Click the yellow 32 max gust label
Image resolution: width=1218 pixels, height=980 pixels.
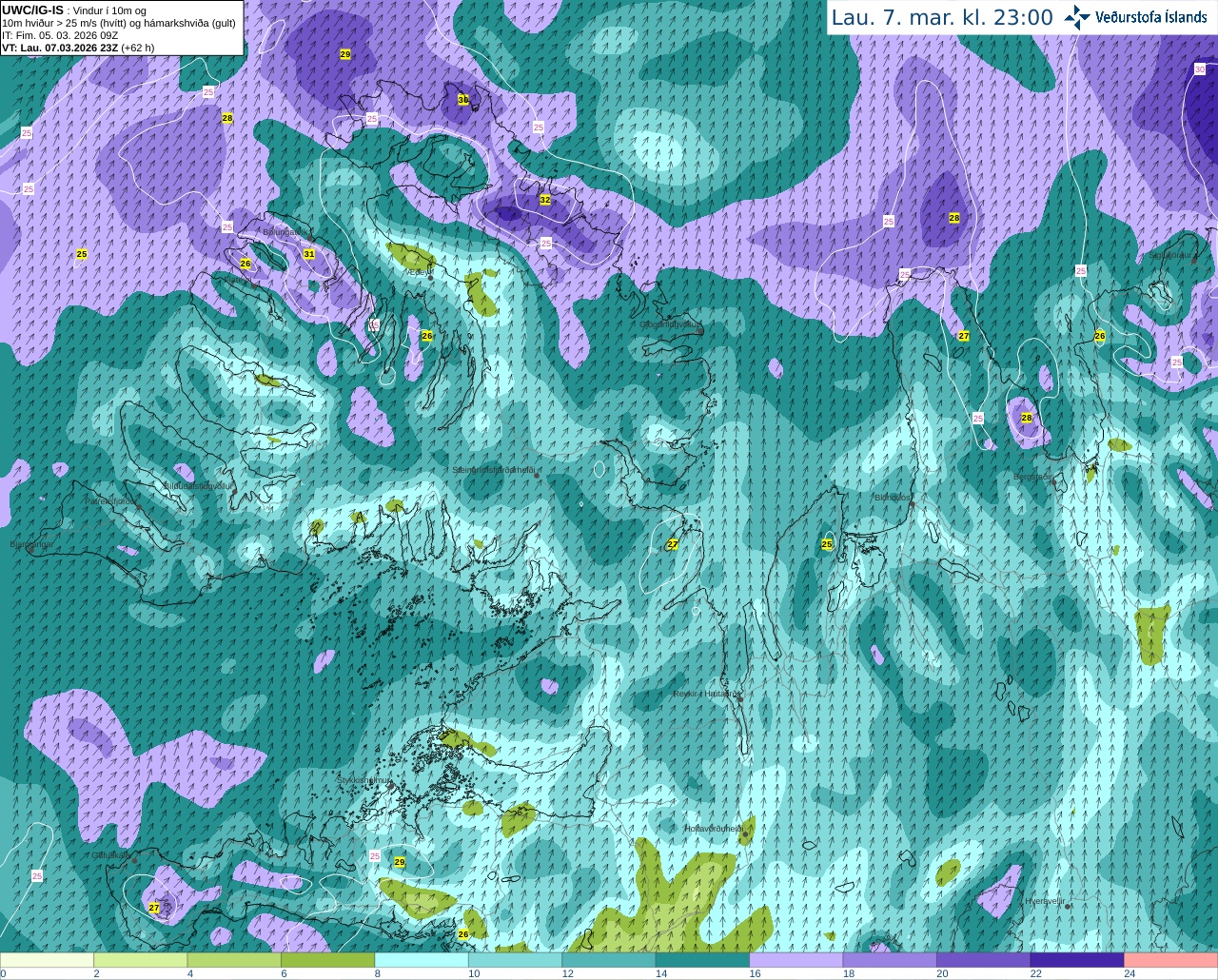[x=545, y=200]
